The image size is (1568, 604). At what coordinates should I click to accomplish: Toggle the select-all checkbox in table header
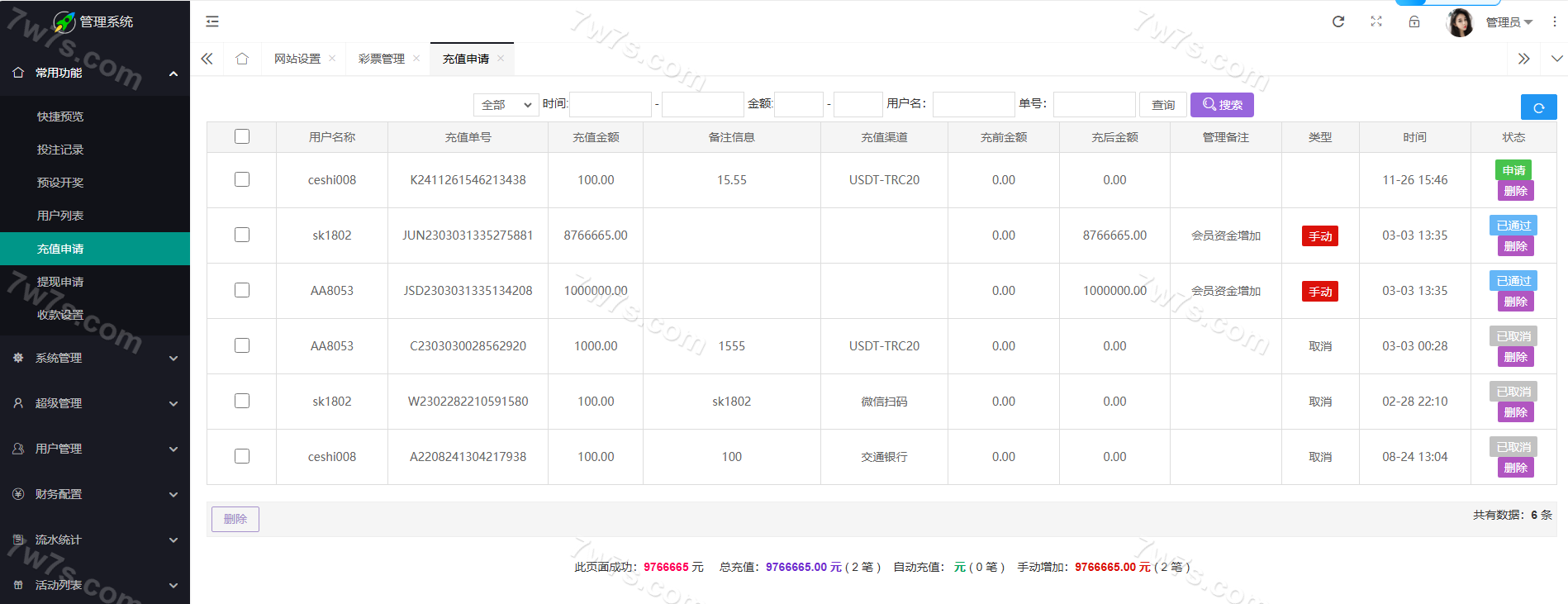pyautogui.click(x=242, y=136)
